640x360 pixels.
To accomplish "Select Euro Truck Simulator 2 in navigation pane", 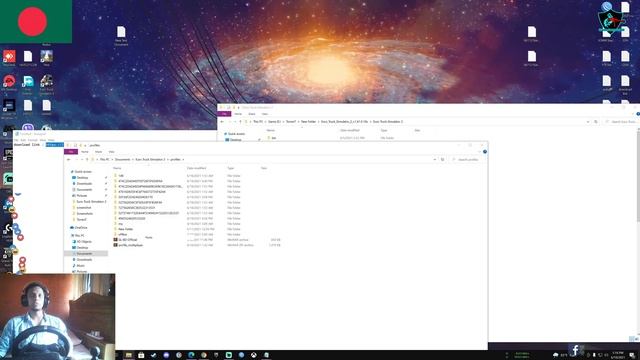I will pos(91,202).
